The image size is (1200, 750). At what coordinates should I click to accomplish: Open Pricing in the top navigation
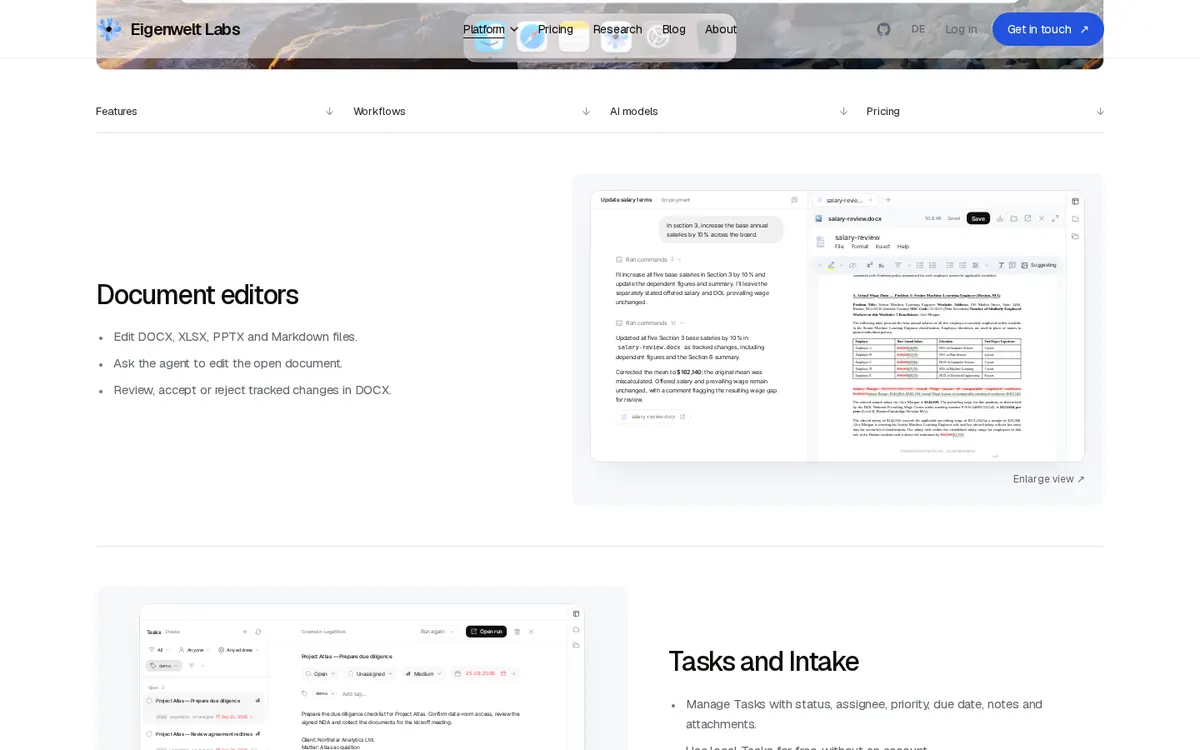coord(555,29)
